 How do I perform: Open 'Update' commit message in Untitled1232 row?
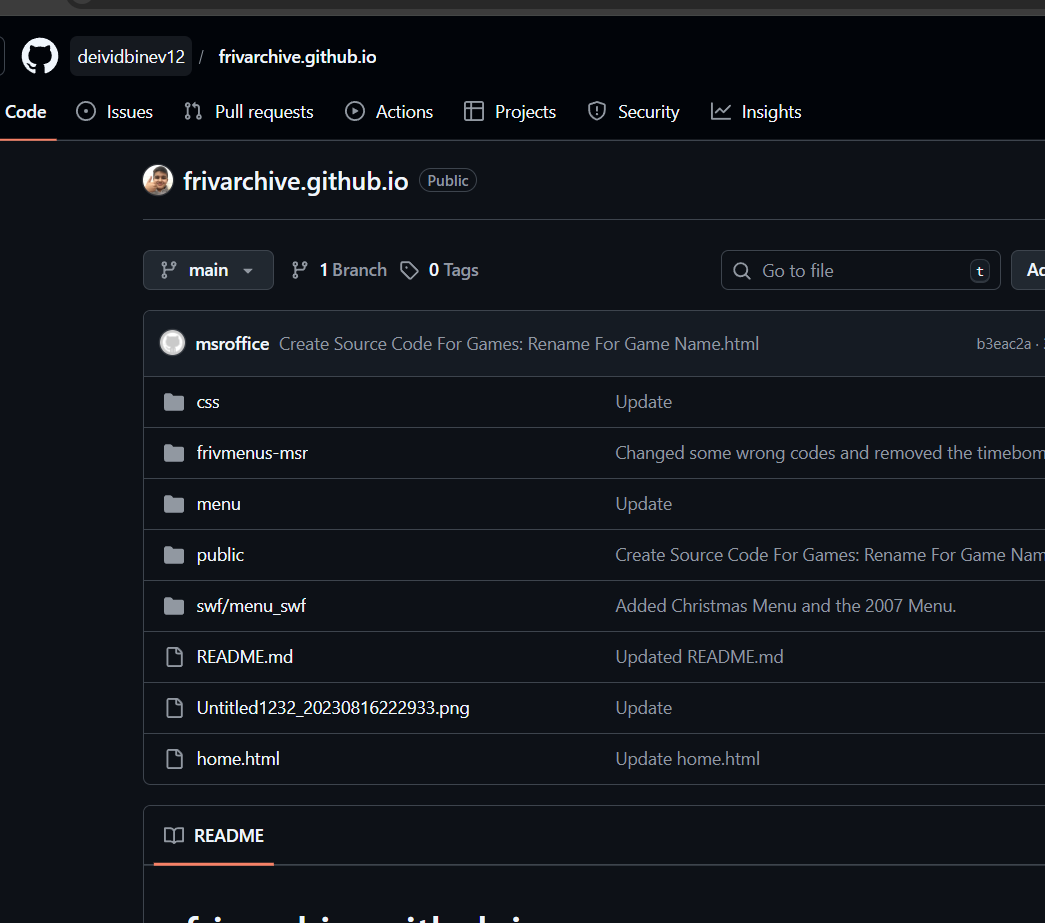click(x=644, y=708)
